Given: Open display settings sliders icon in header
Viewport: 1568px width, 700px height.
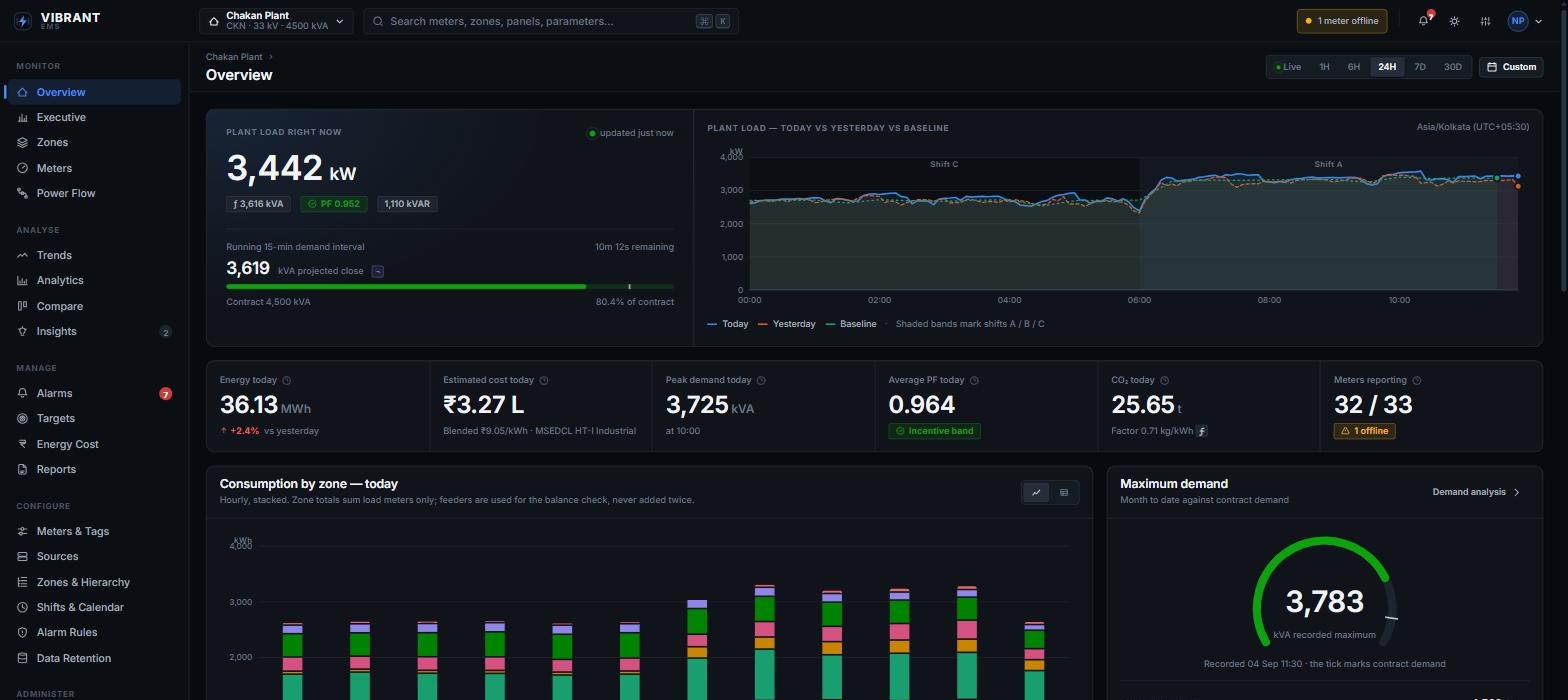Looking at the screenshot, I should coord(1486,21).
